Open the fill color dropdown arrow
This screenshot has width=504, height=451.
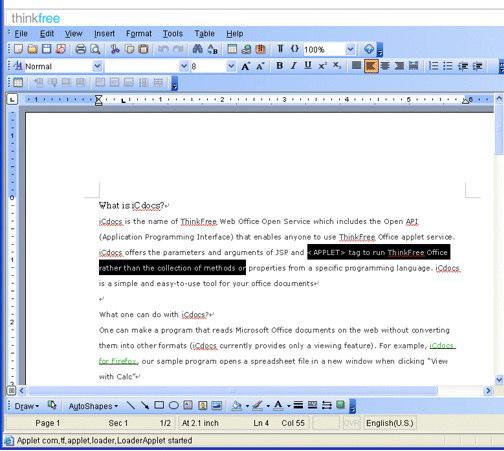247,406
